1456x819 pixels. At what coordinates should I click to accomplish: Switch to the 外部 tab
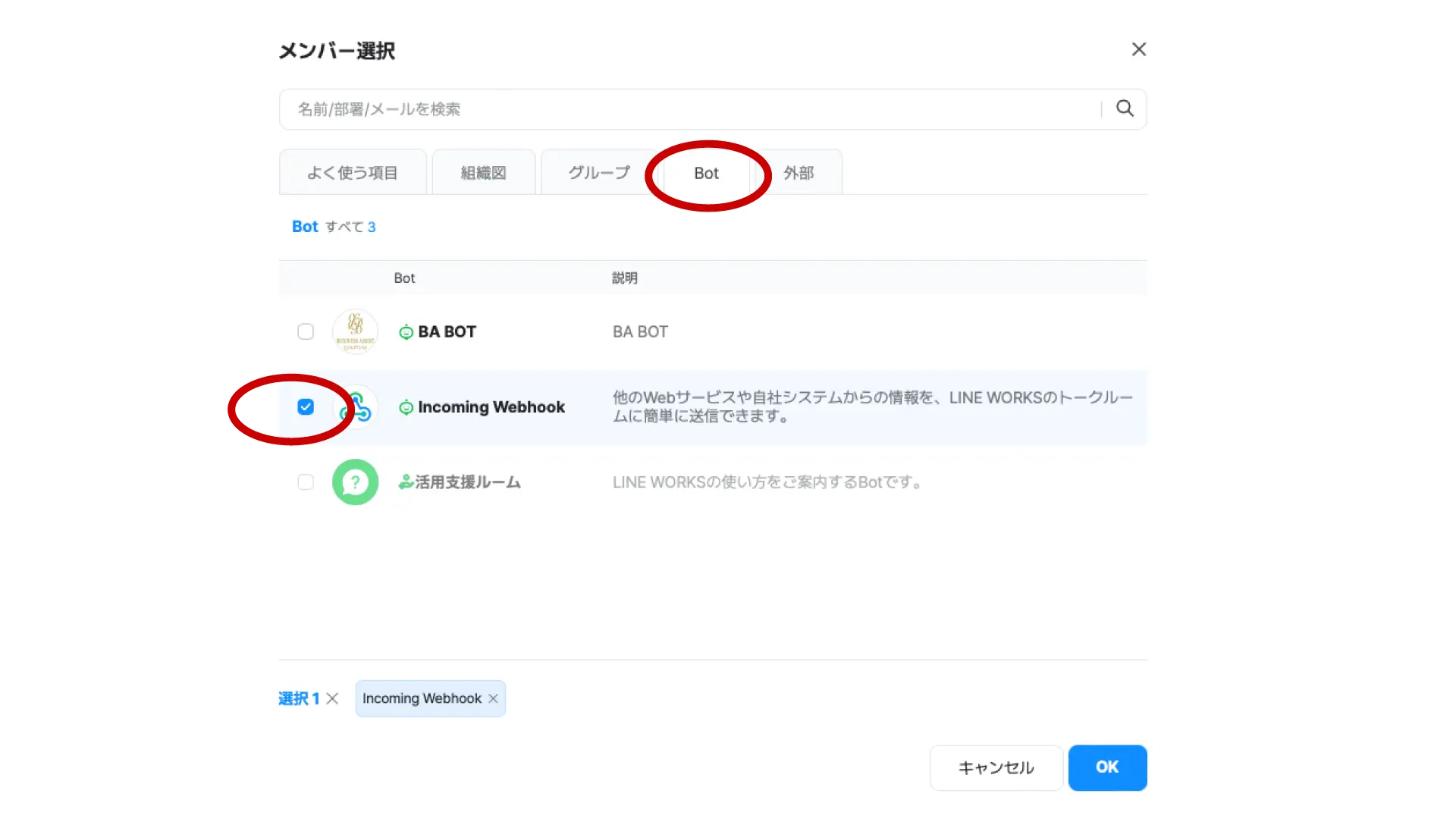799,172
